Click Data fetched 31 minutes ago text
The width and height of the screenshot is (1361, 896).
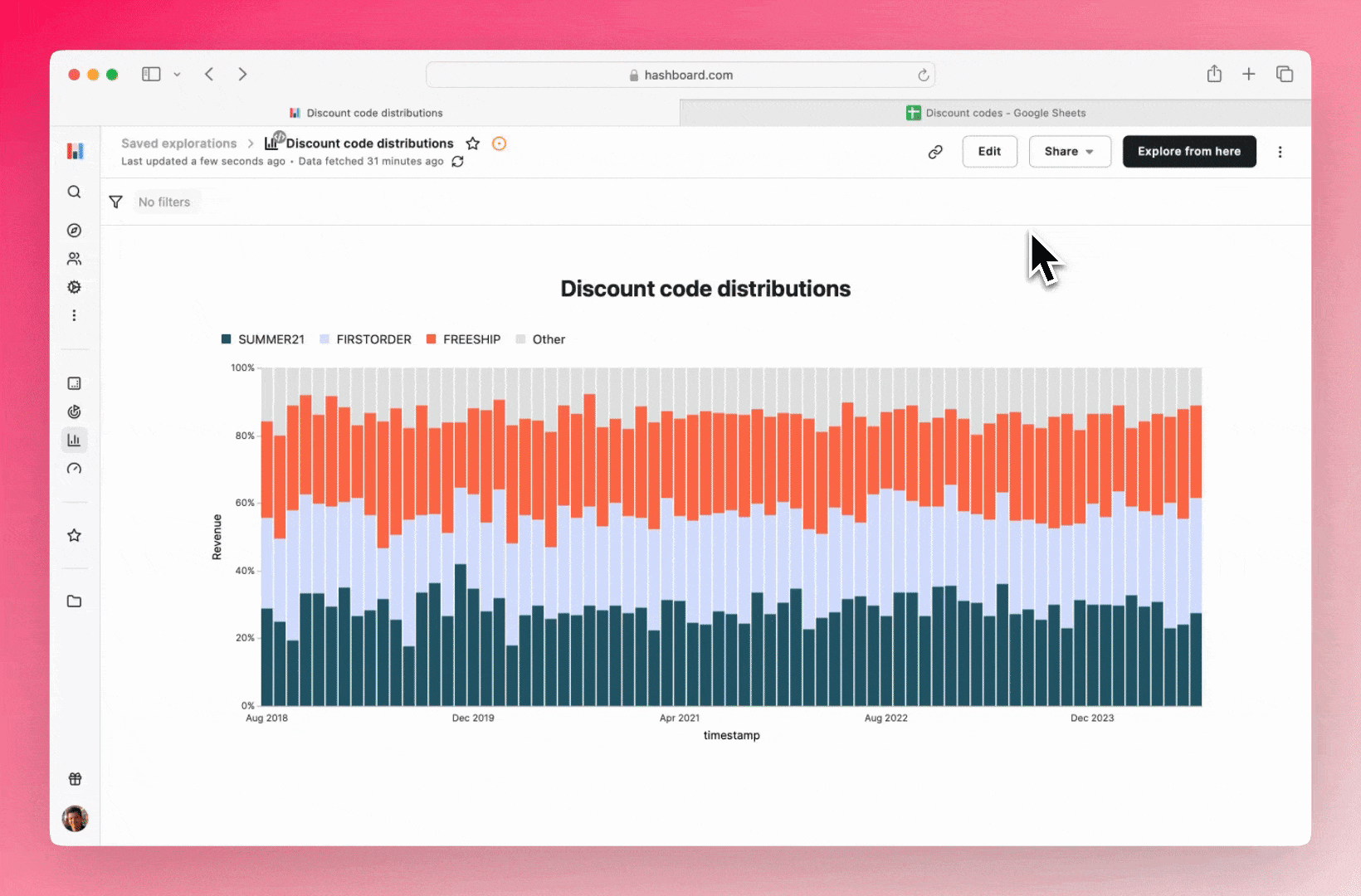coord(371,162)
